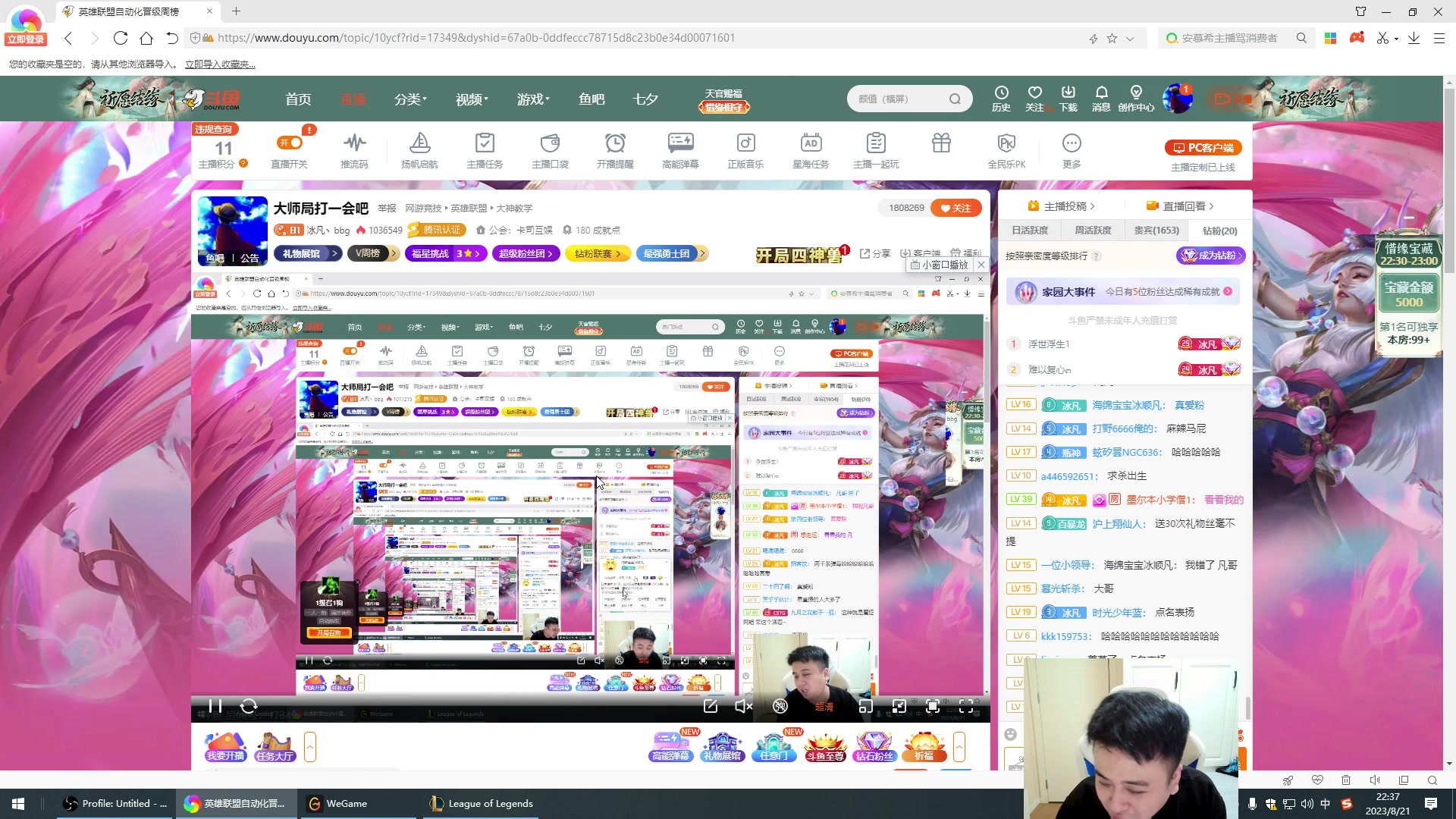Unmute the player volume icon
1456x819 pixels.
[x=743, y=706]
